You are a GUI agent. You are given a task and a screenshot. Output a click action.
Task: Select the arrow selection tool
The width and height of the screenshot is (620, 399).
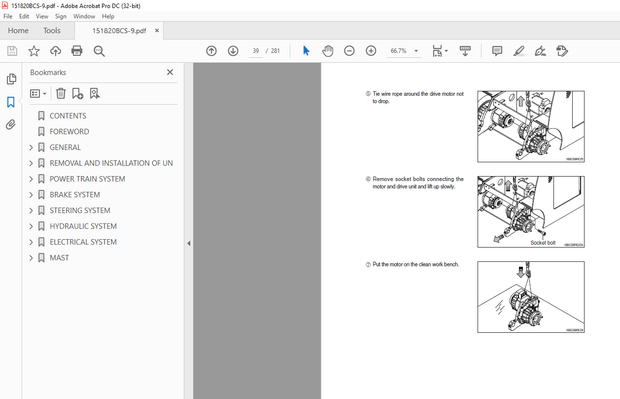[306, 51]
